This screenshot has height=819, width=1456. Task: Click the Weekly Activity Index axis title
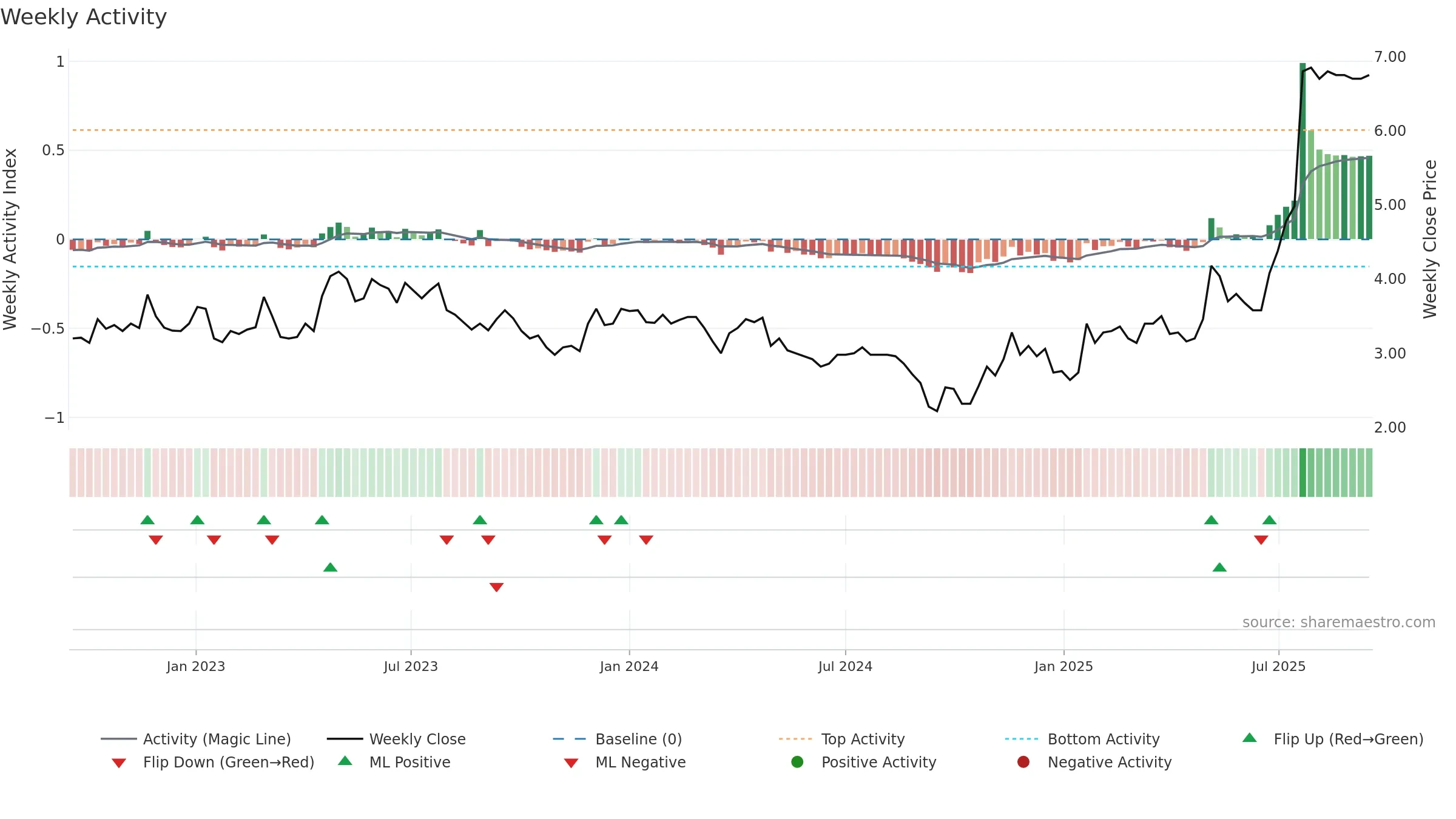point(10,239)
